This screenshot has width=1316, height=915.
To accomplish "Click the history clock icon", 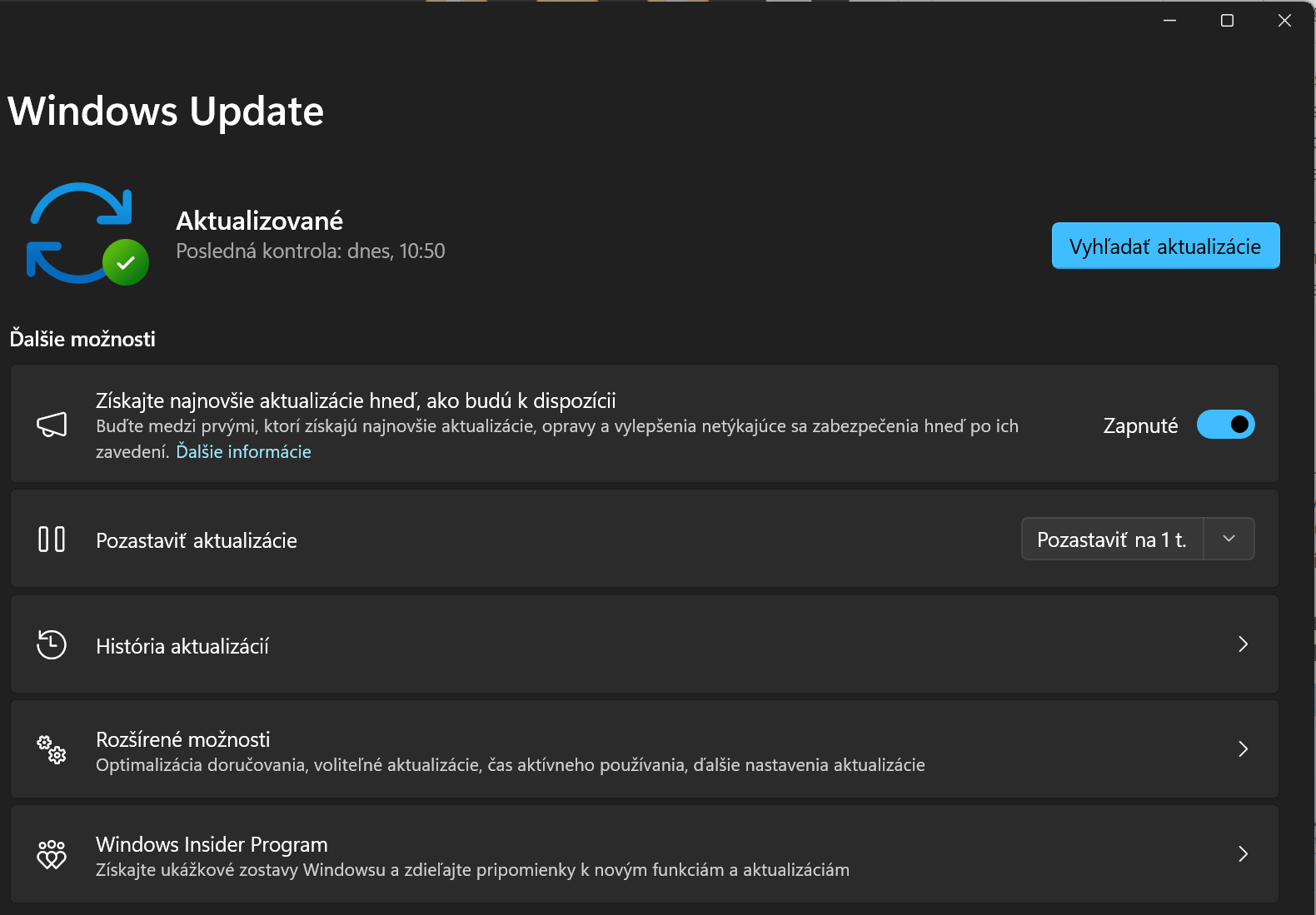I will tap(52, 644).
